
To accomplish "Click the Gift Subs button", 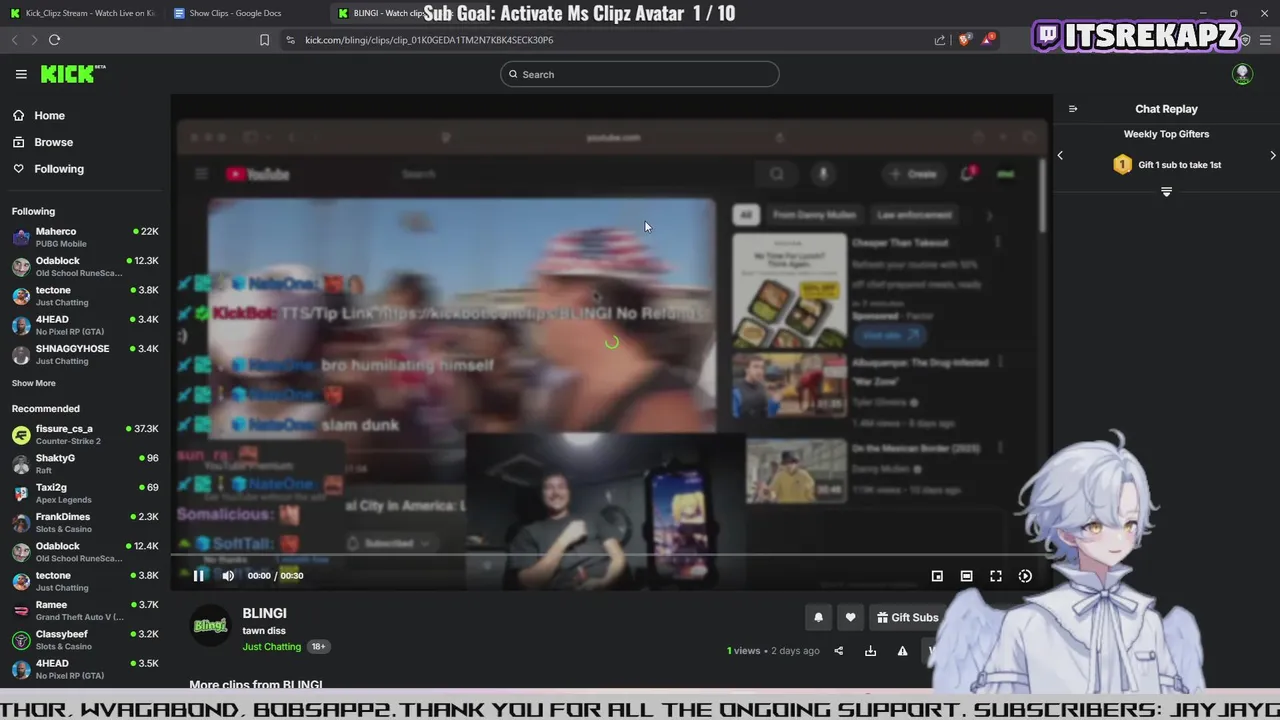I will coord(908,617).
